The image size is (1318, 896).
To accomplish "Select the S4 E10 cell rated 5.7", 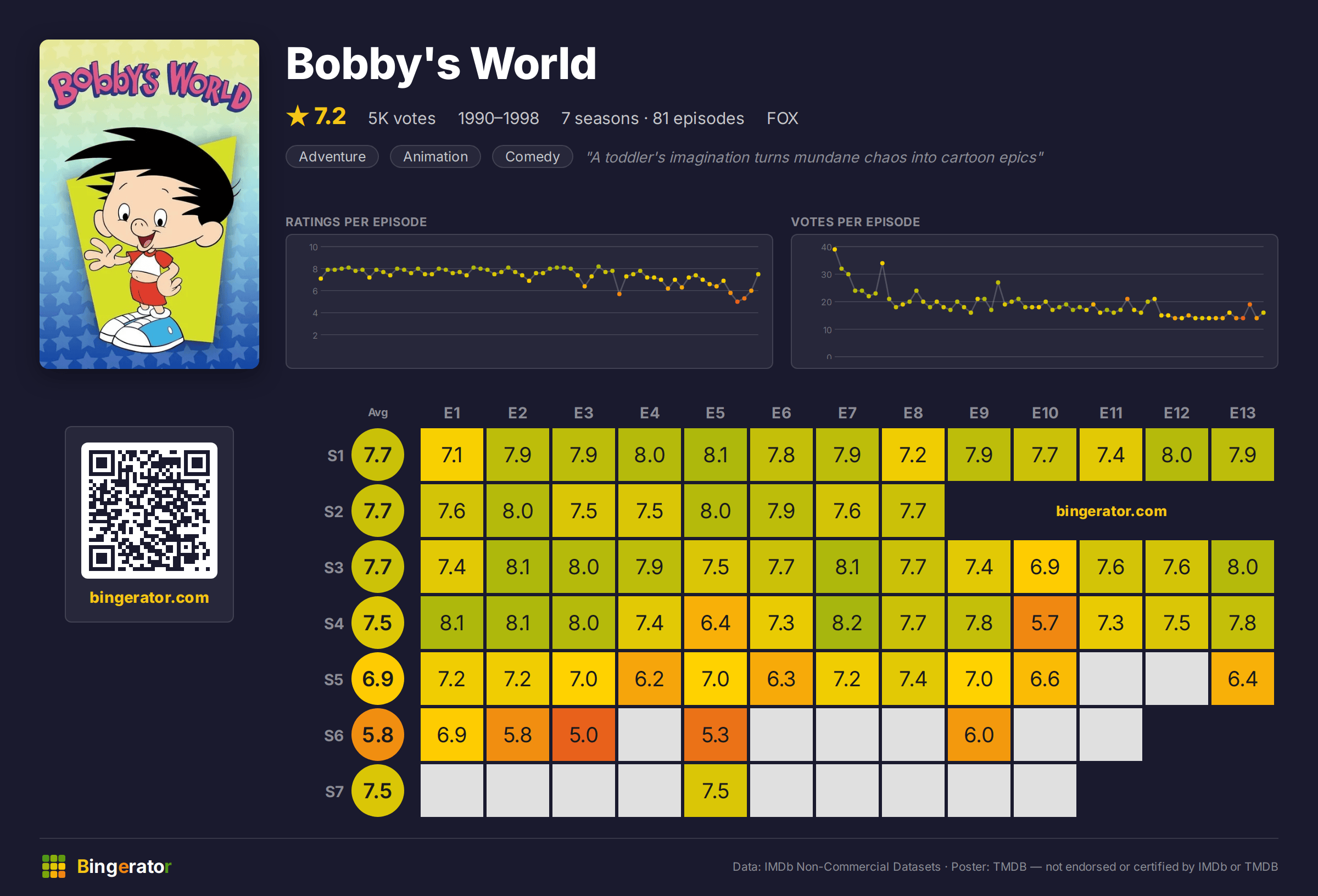I will tap(1045, 623).
